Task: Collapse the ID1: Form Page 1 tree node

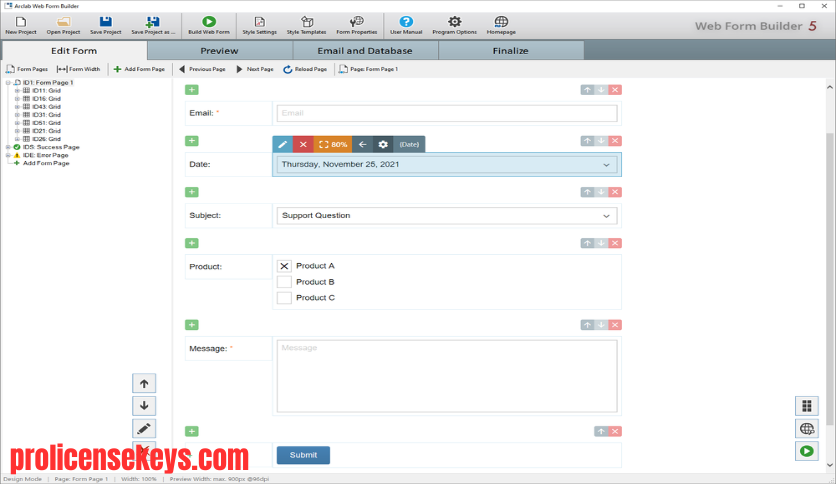Action: point(8,83)
